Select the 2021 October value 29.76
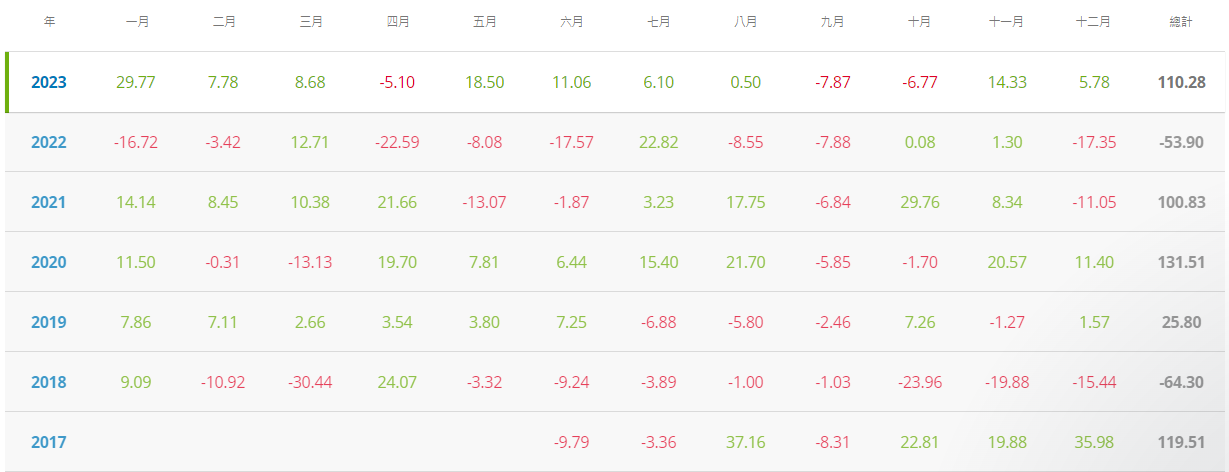This screenshot has width=1229, height=472. 920,202
